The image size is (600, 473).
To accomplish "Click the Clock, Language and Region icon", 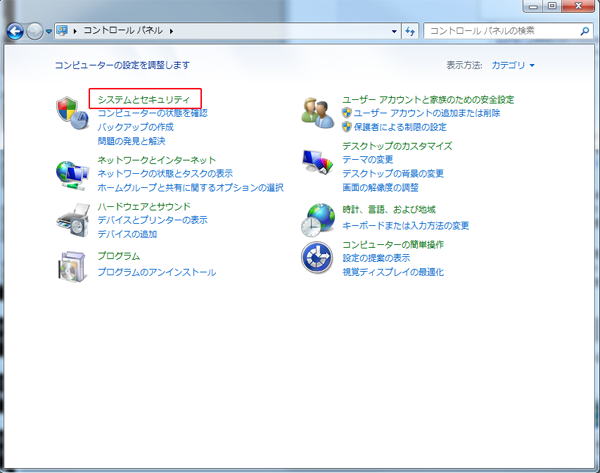I will pos(319,218).
